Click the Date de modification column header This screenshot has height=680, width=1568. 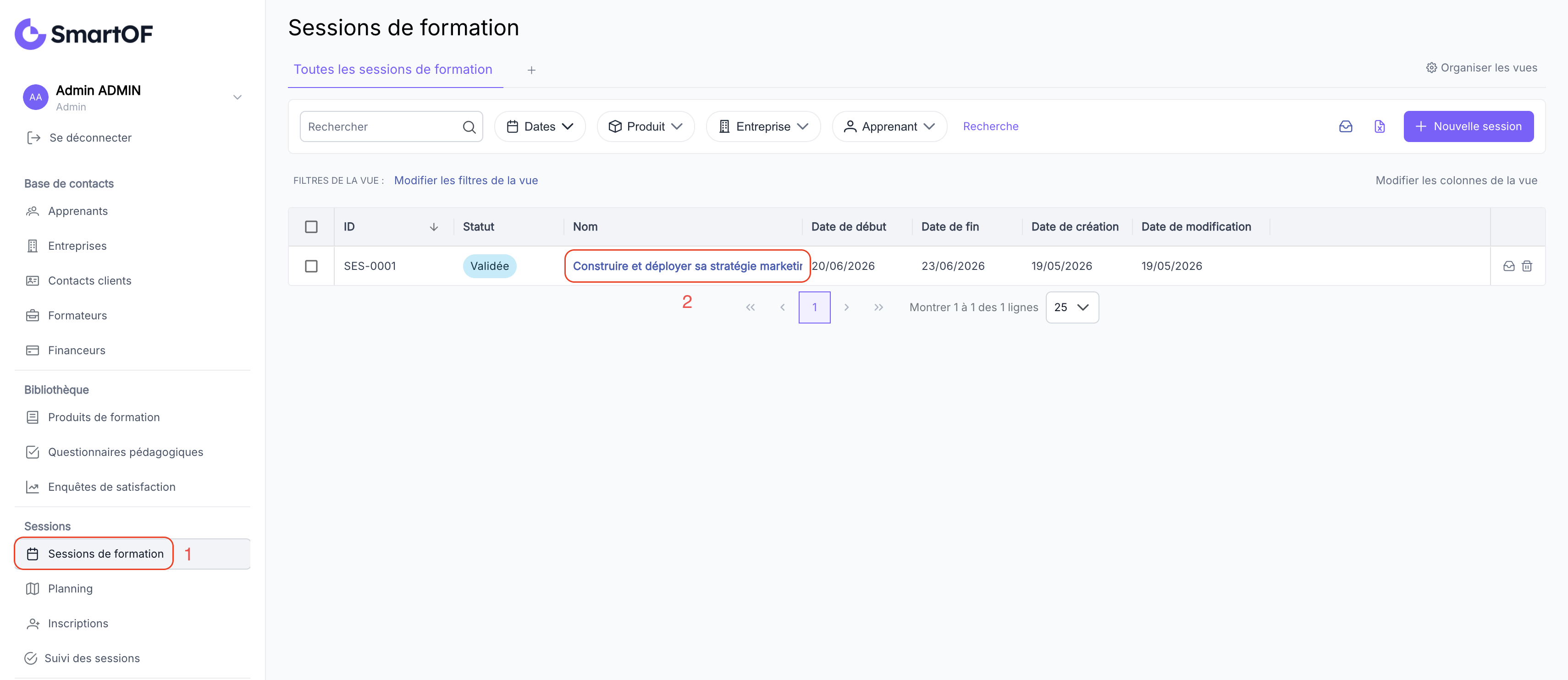click(x=1196, y=227)
